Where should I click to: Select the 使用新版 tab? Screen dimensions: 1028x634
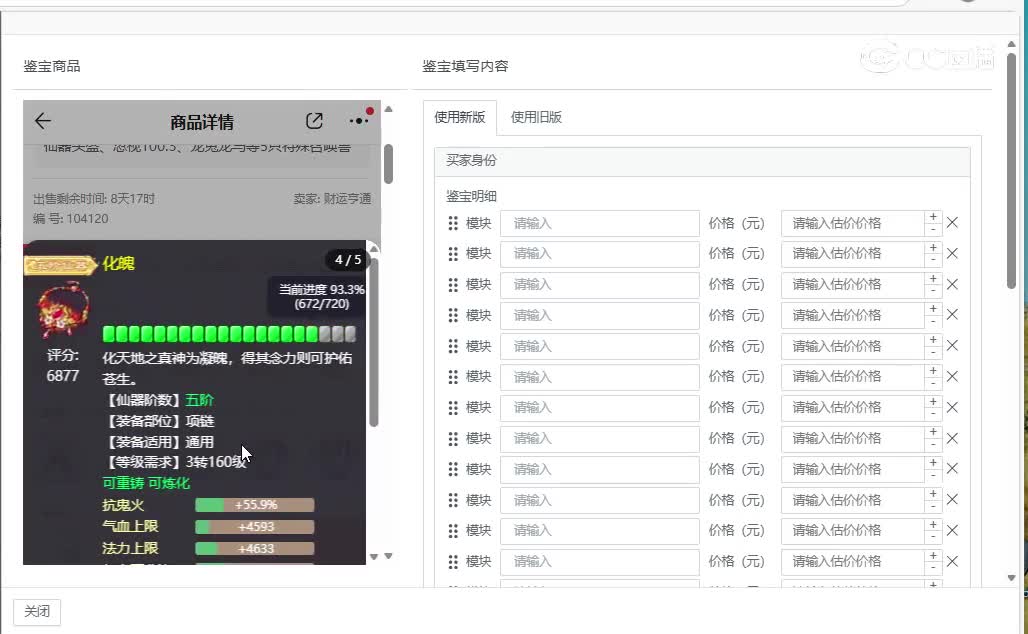pyautogui.click(x=459, y=117)
